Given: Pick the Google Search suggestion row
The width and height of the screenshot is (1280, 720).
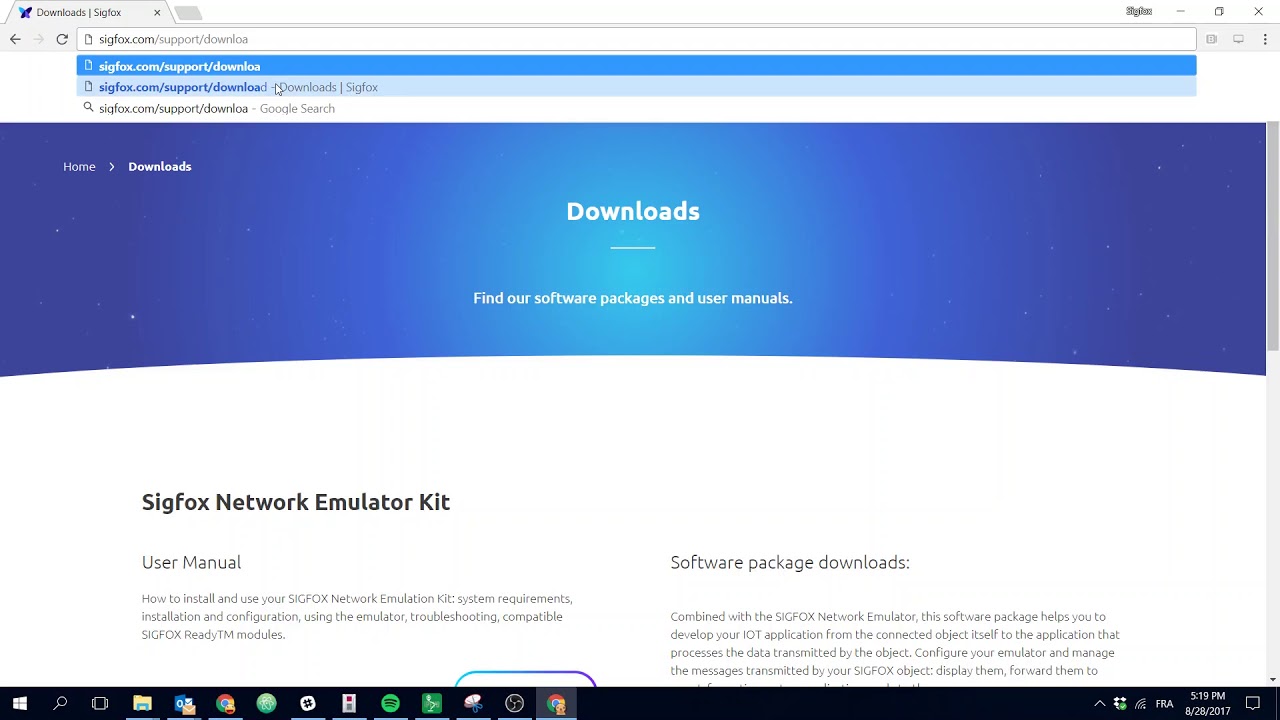Looking at the screenshot, I should coord(636,108).
